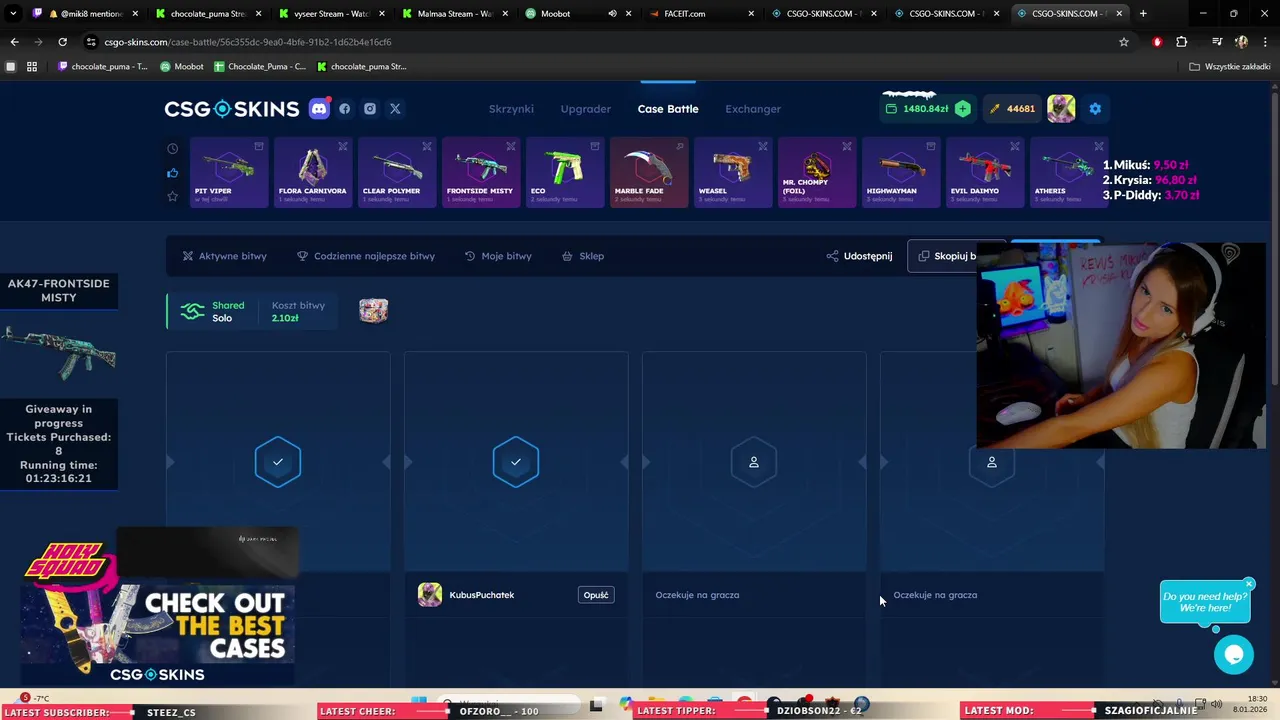Screen dimensions: 1280x720
Task: Open a new browser tab
Action: click(x=1143, y=14)
